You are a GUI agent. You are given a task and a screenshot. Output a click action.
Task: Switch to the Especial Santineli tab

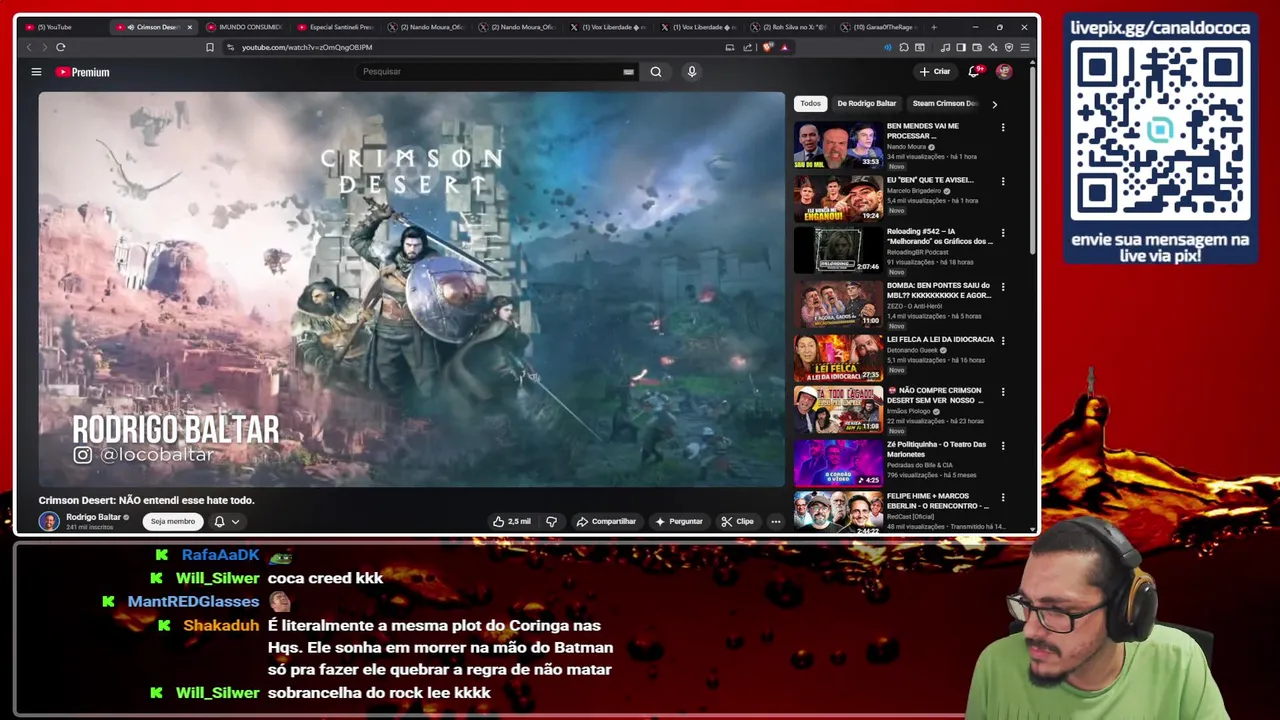[336, 27]
